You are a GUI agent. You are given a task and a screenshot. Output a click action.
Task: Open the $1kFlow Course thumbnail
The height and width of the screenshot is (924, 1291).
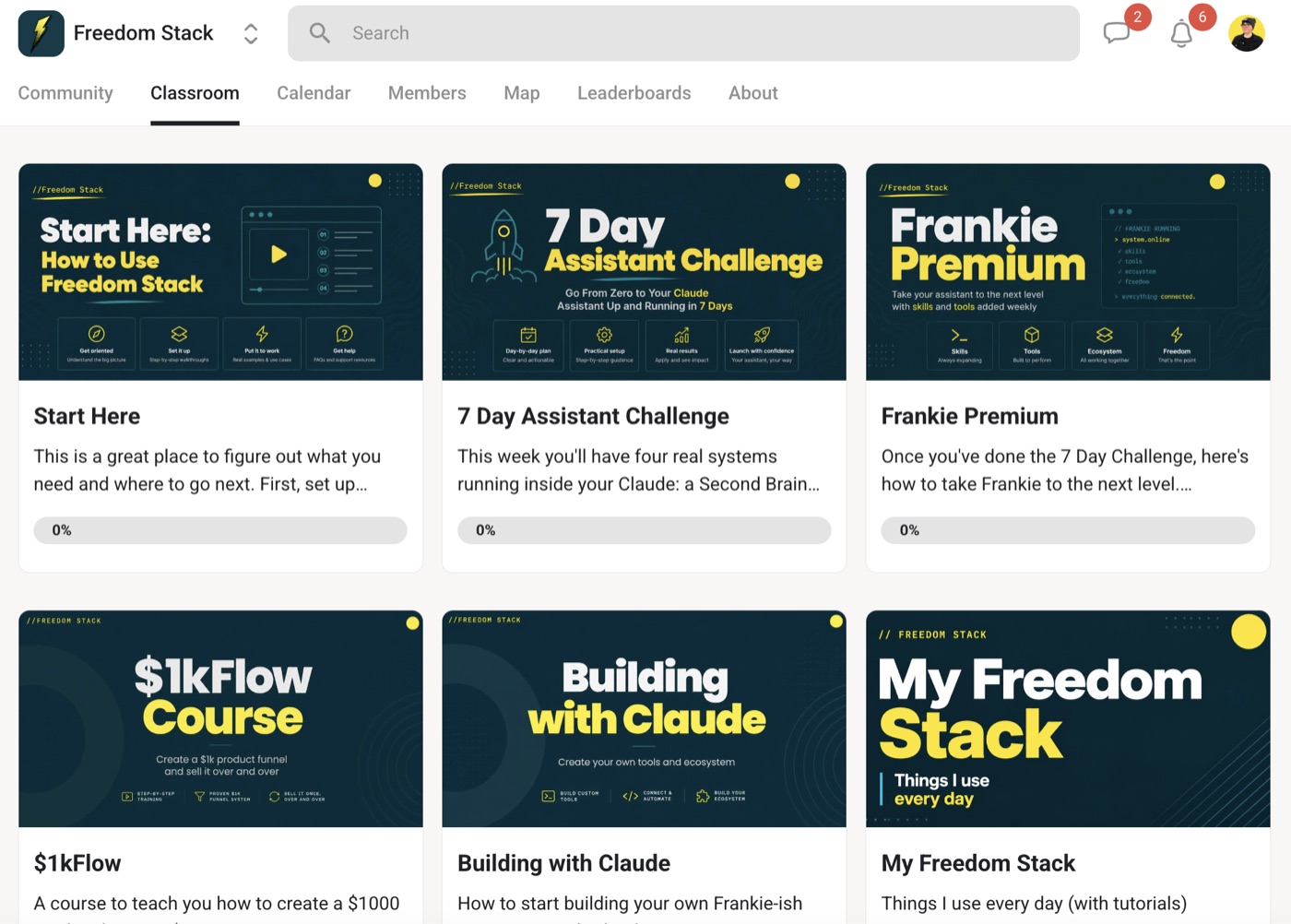[x=220, y=718]
